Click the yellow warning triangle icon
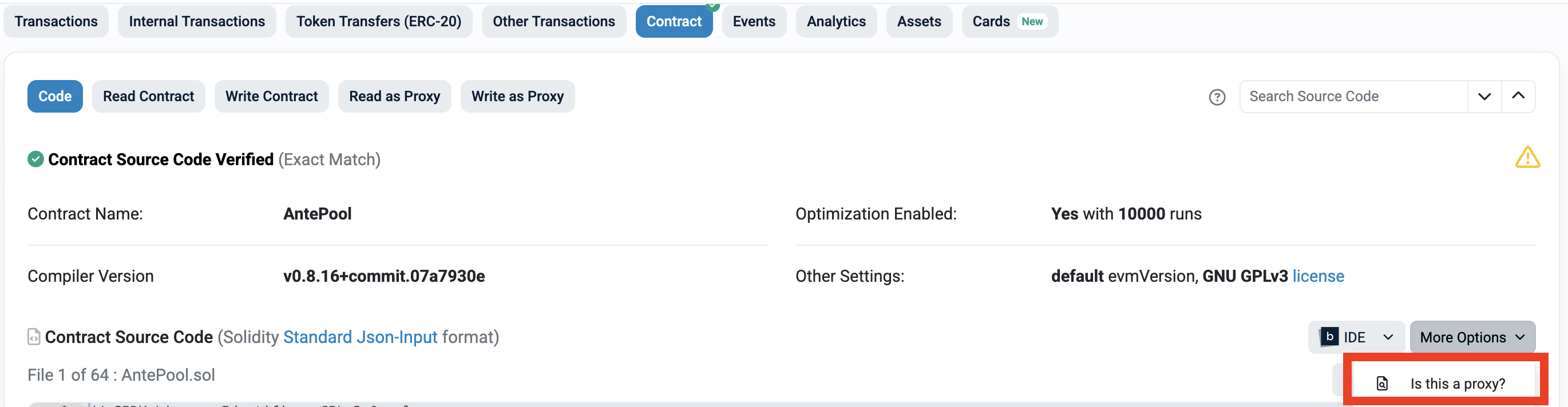 [x=1527, y=158]
